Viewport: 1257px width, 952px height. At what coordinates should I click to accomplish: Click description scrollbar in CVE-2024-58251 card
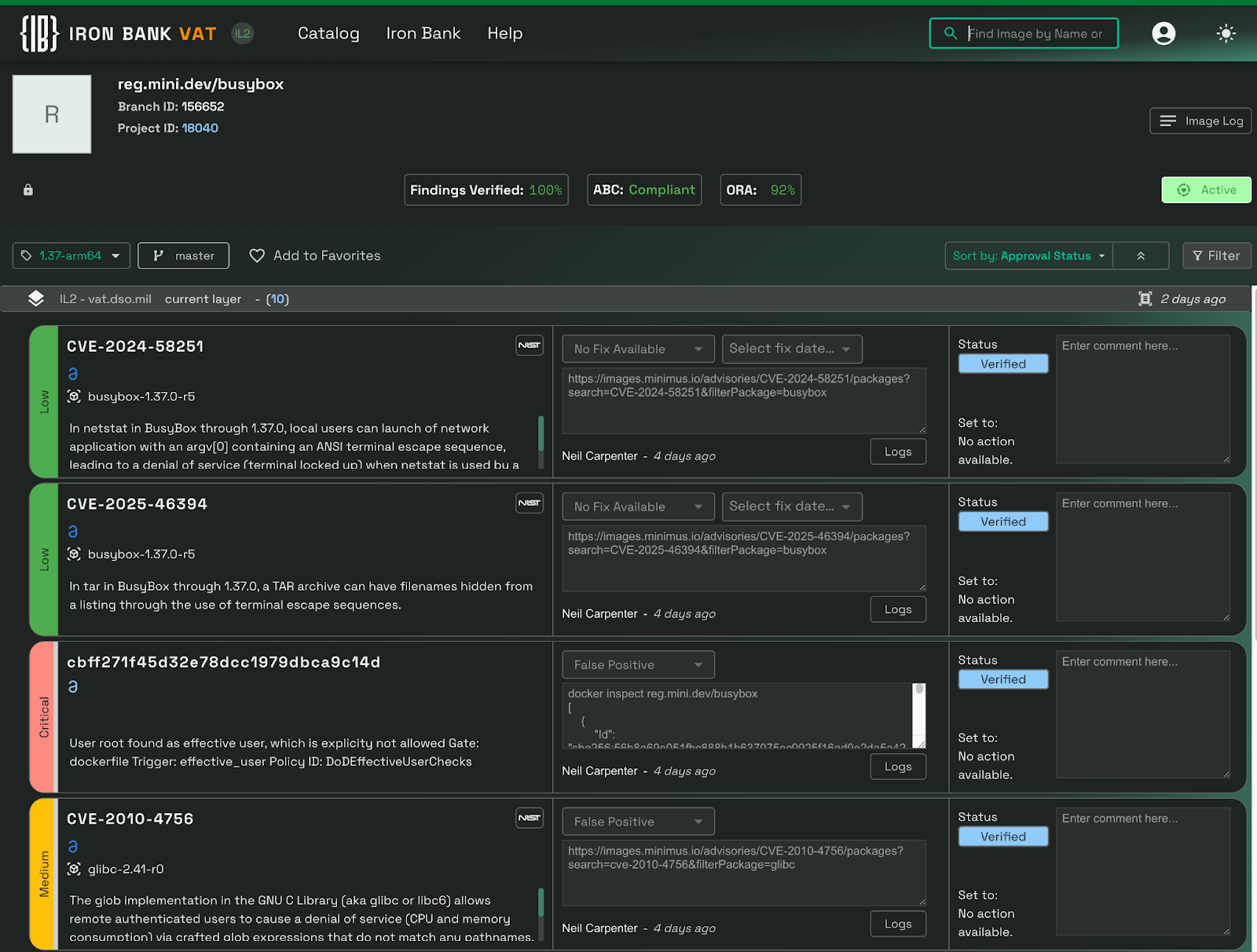541,434
